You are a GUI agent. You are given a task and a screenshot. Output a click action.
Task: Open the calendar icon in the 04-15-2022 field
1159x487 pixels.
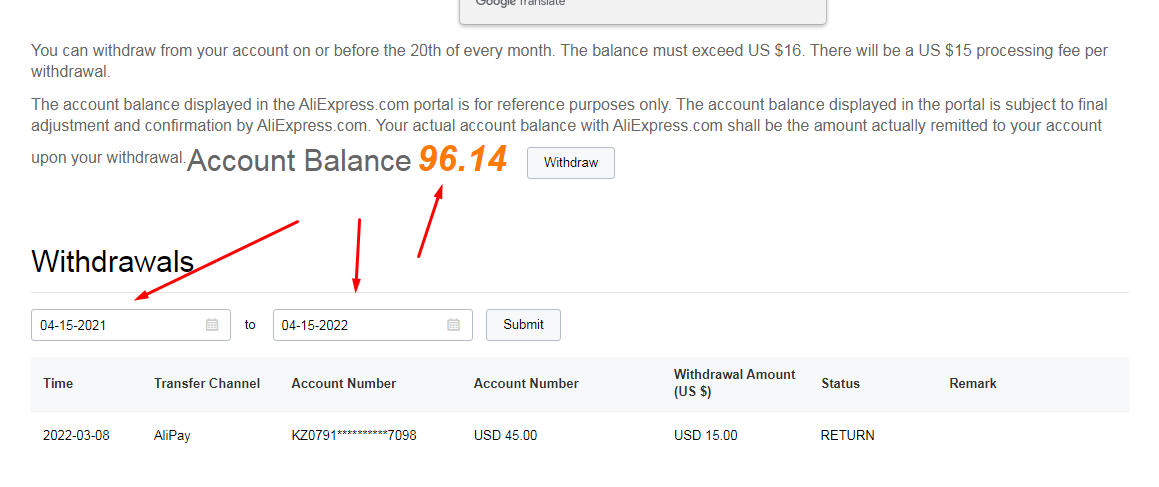[x=454, y=325]
